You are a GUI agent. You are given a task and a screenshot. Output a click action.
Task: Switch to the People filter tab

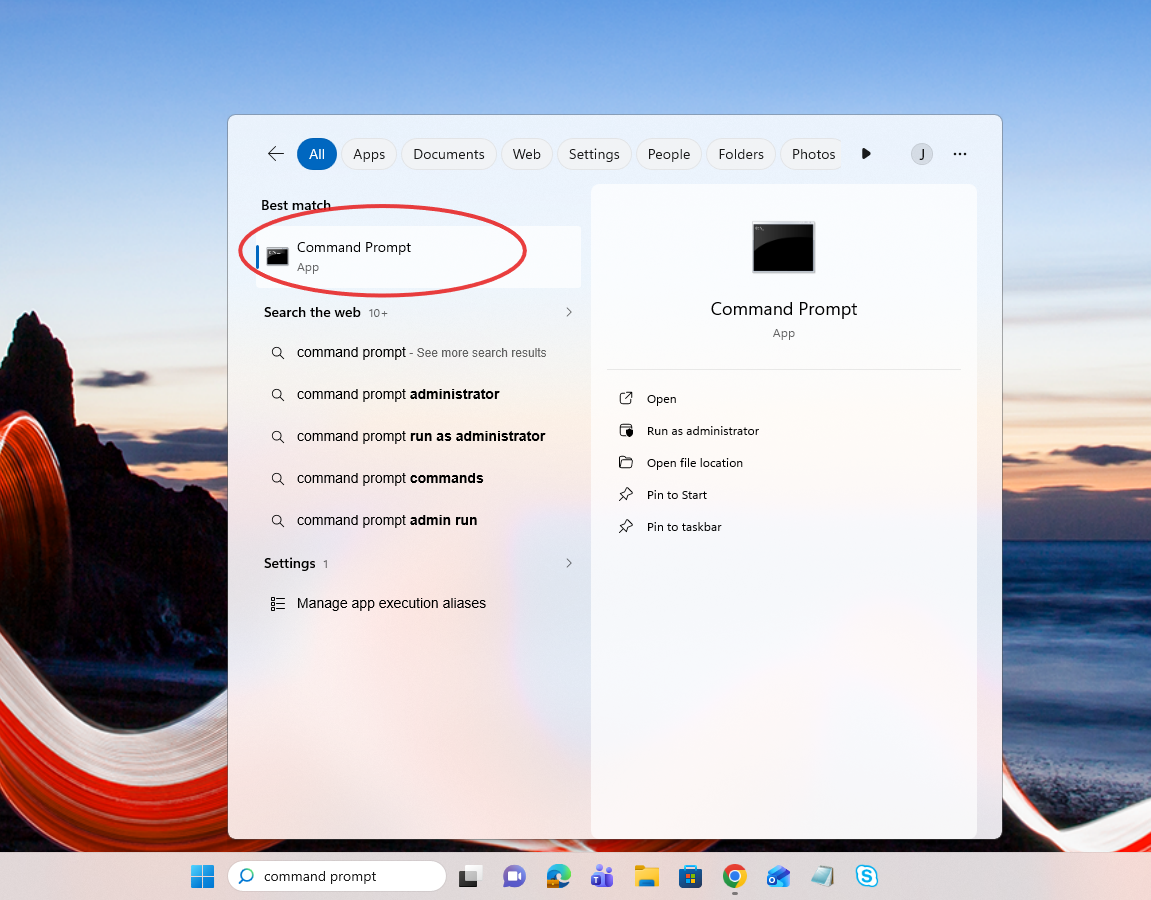coord(669,154)
